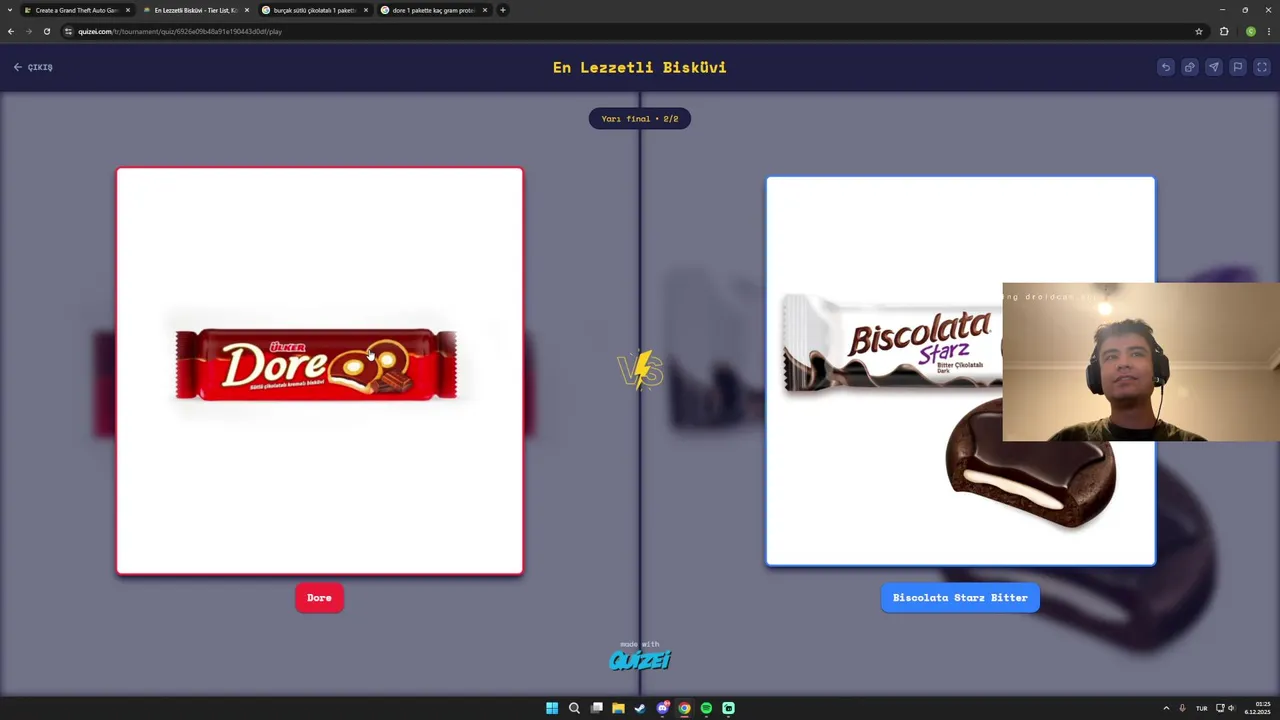Open Discord from the taskbar
This screenshot has width=1280, height=720.
point(662,708)
